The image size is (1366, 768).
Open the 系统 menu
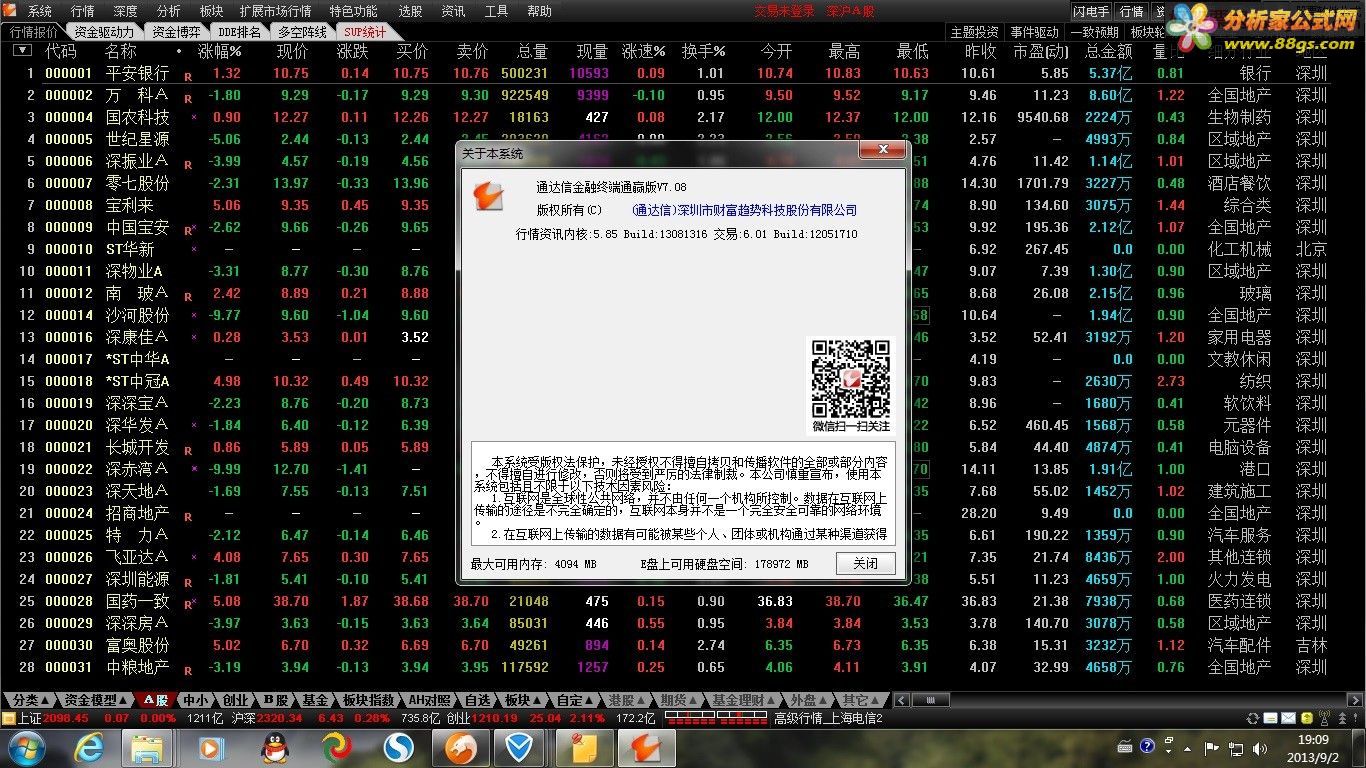coord(40,11)
